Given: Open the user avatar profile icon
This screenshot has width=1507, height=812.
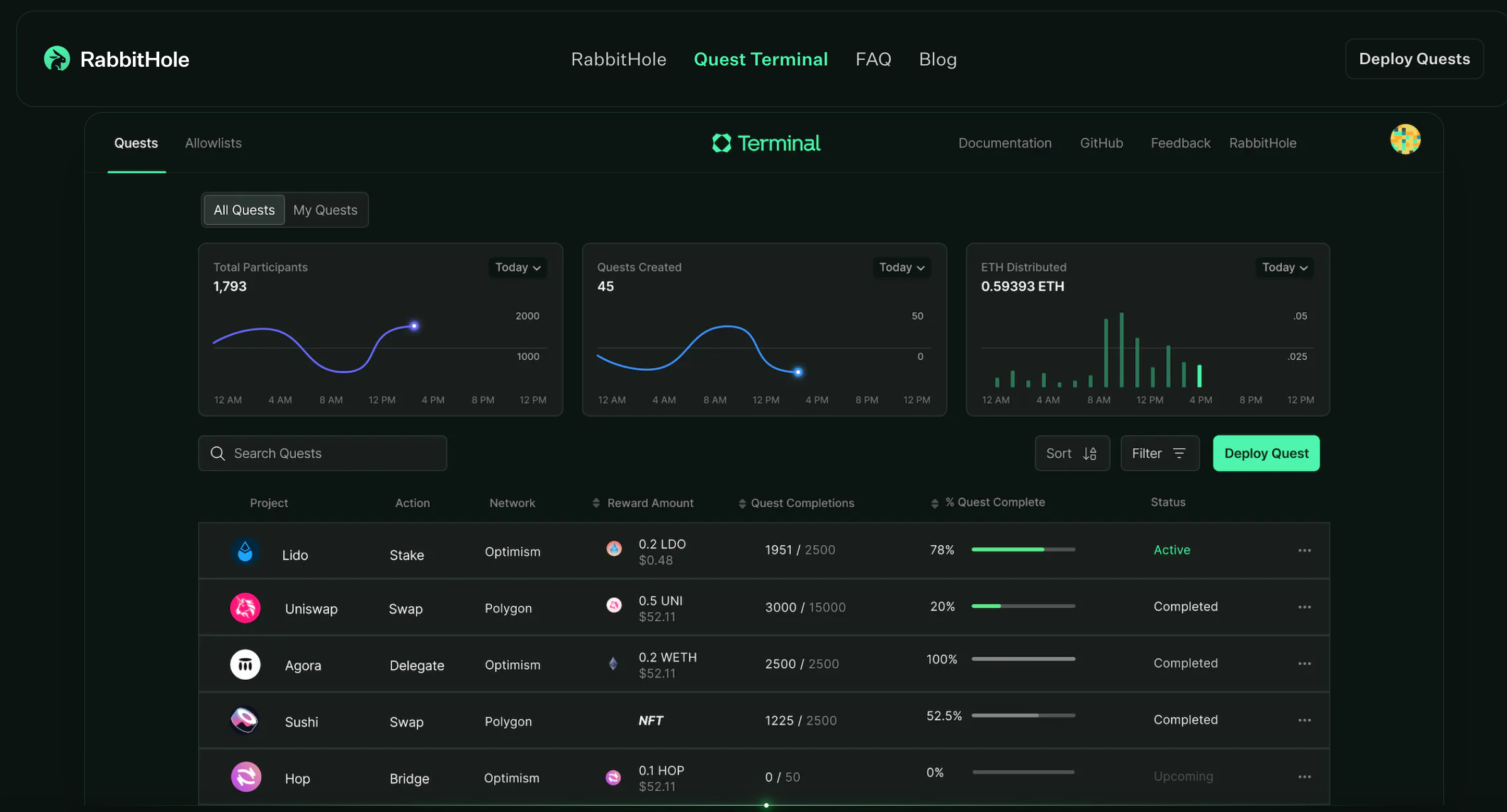Looking at the screenshot, I should coord(1405,140).
